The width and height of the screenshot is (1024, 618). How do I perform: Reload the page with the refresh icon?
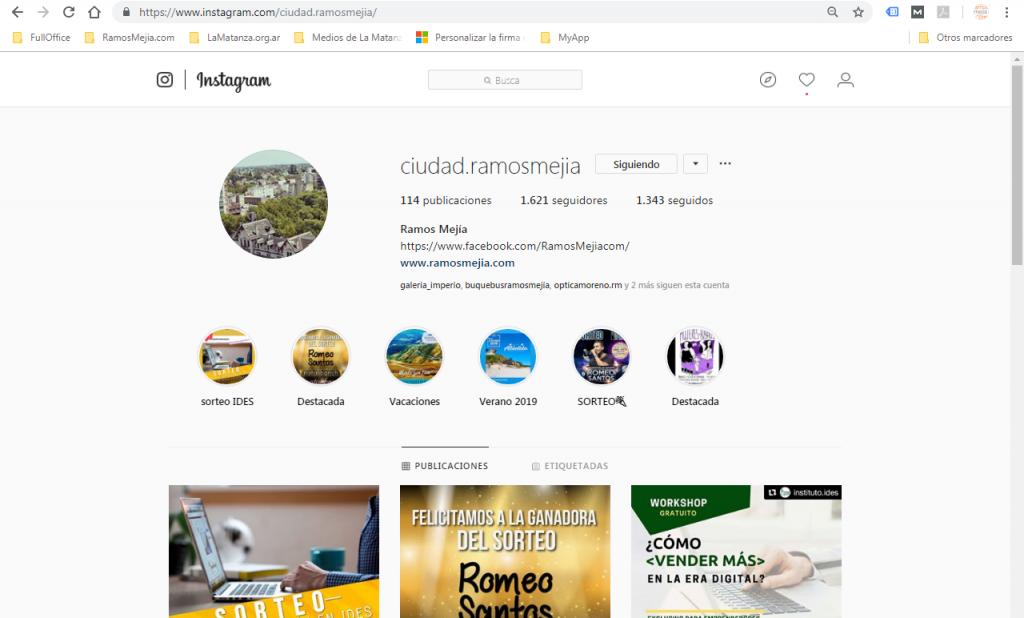[x=69, y=12]
